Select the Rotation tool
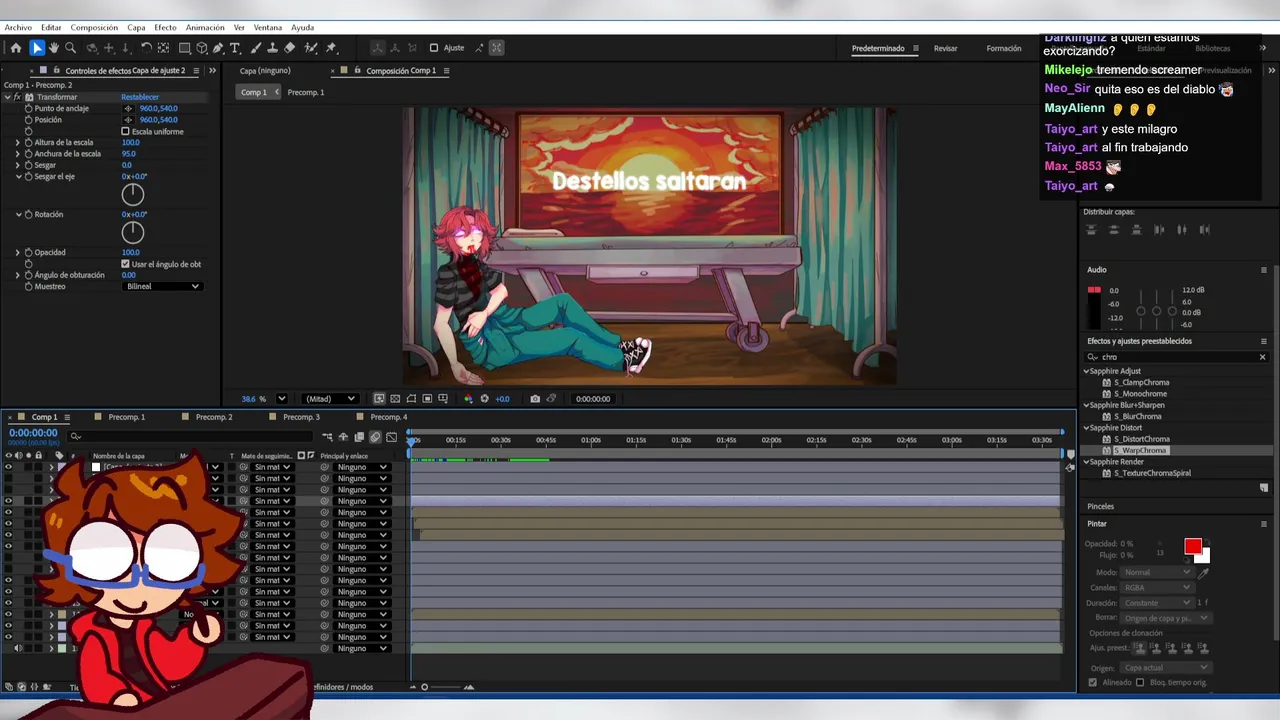 click(146, 48)
